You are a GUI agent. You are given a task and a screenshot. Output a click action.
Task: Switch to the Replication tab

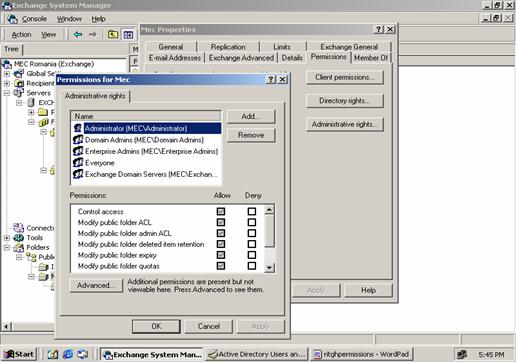(228, 47)
